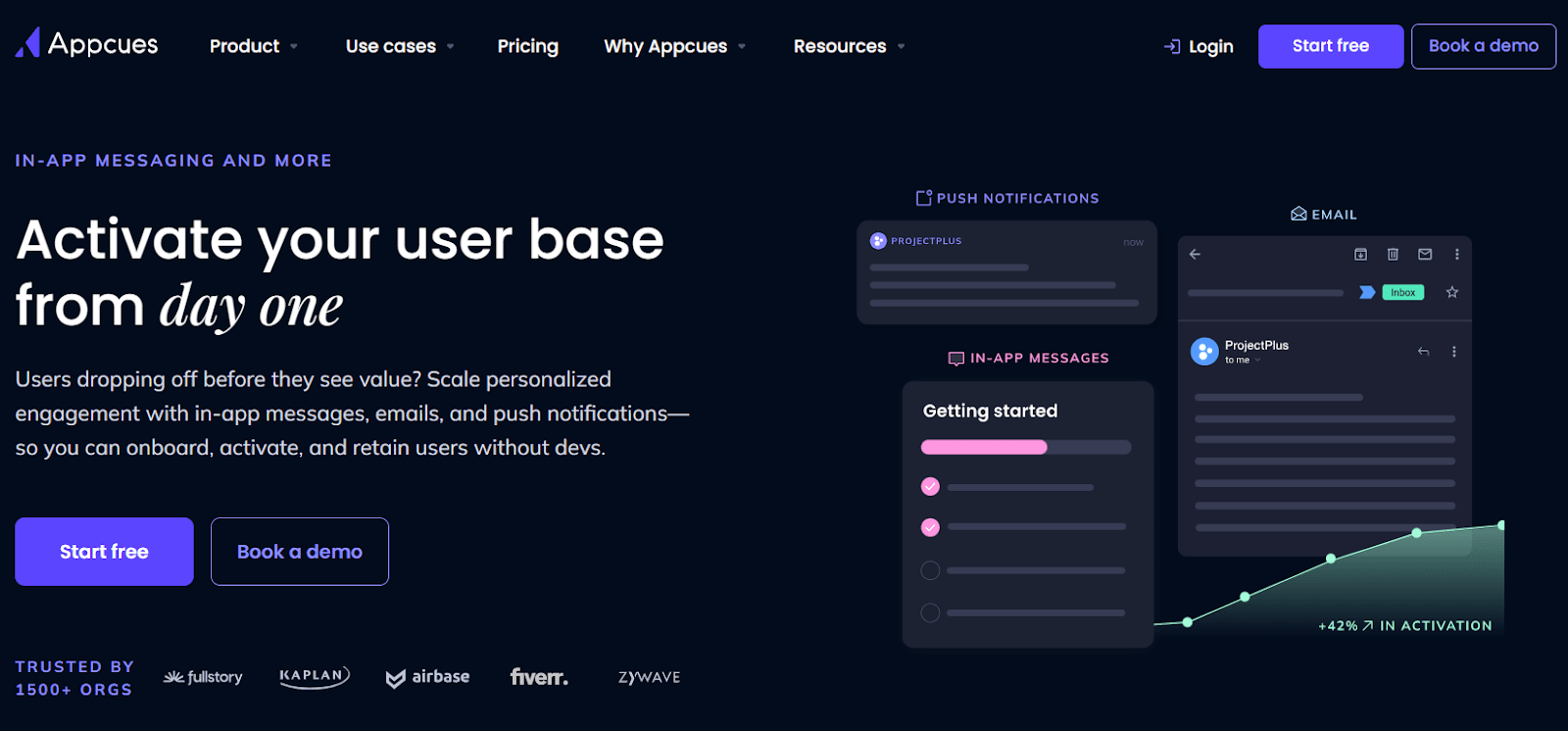
Task: Click the hero Start free button
Action: [x=104, y=552]
